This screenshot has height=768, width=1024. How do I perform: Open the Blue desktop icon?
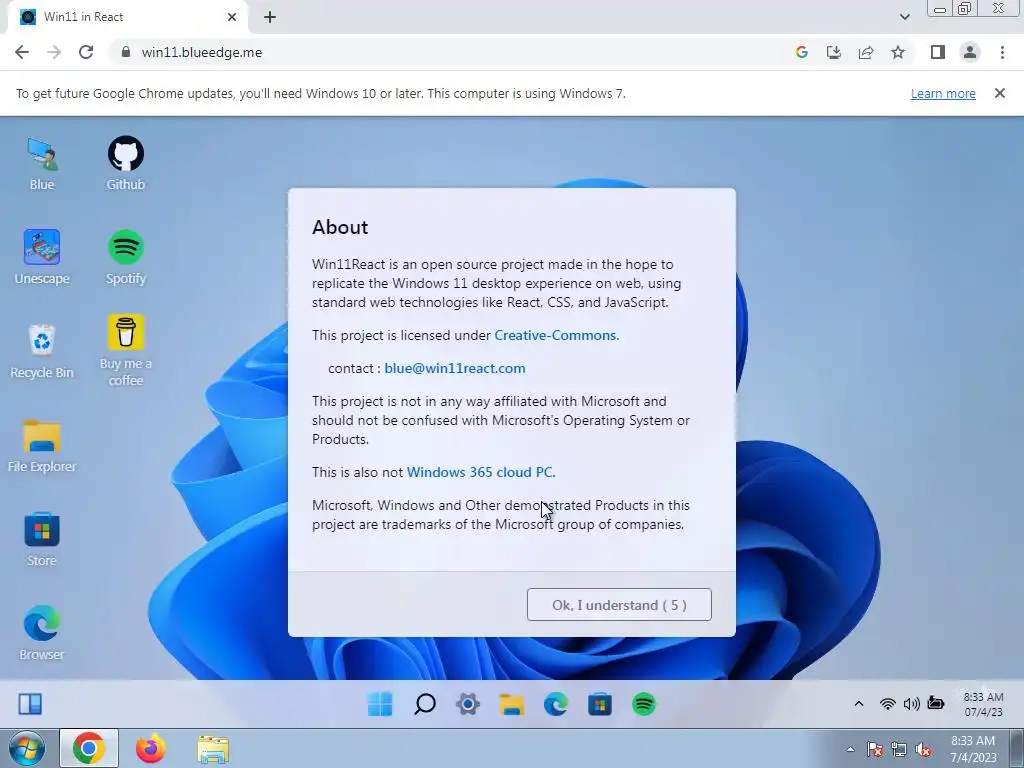coord(42,163)
